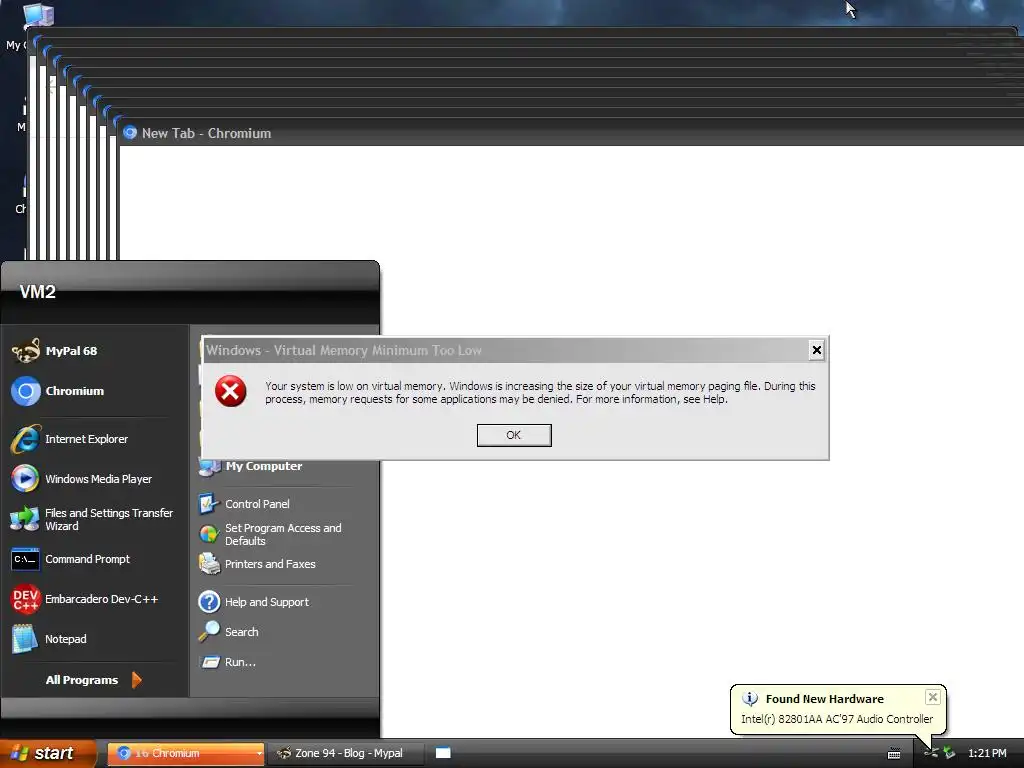Image resolution: width=1024 pixels, height=768 pixels.
Task: Click the Intel 82801AA AC'97 Audio Controller text
Action: coord(837,719)
